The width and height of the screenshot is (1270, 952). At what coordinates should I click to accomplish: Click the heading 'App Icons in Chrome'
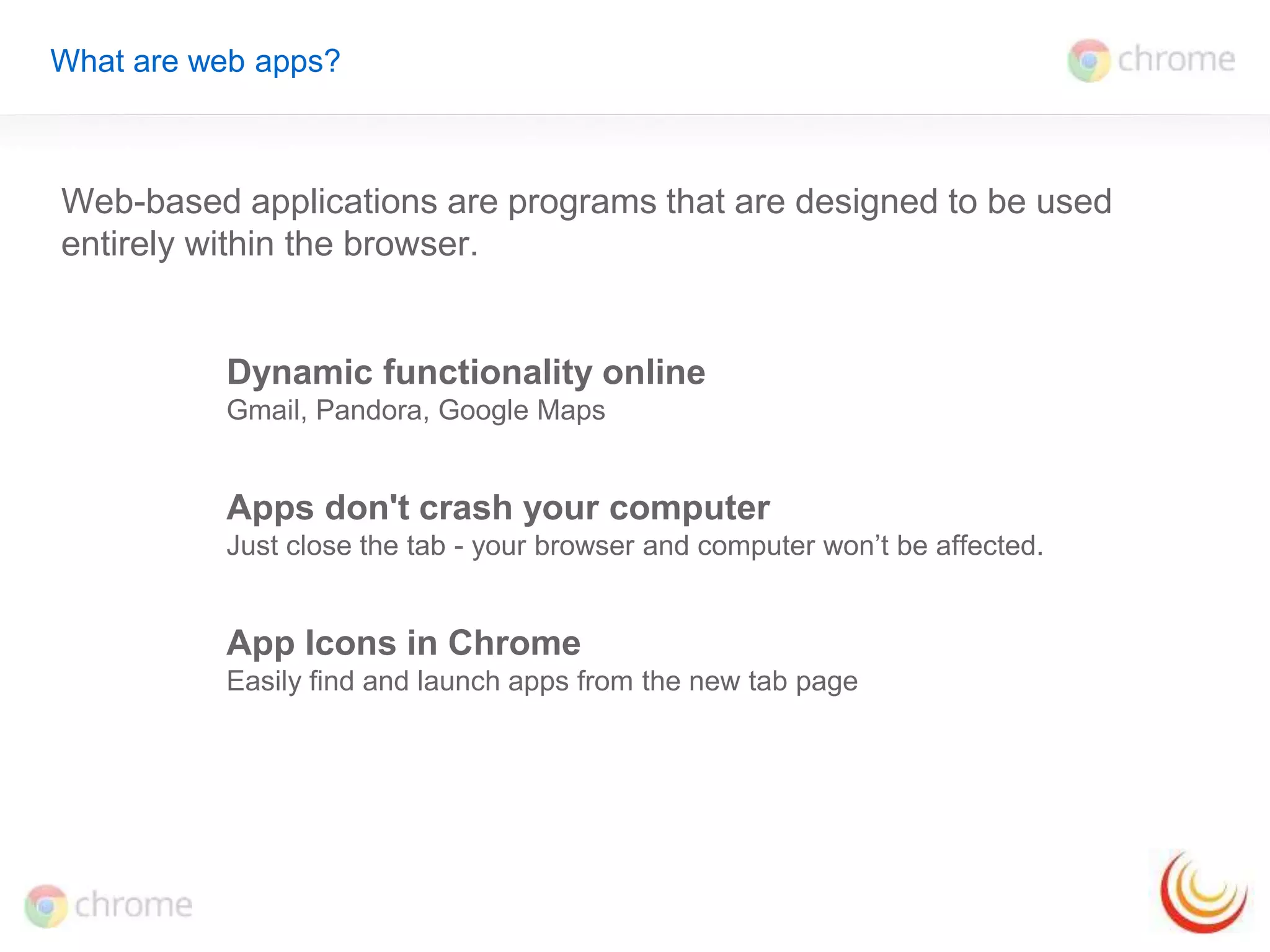coord(404,643)
